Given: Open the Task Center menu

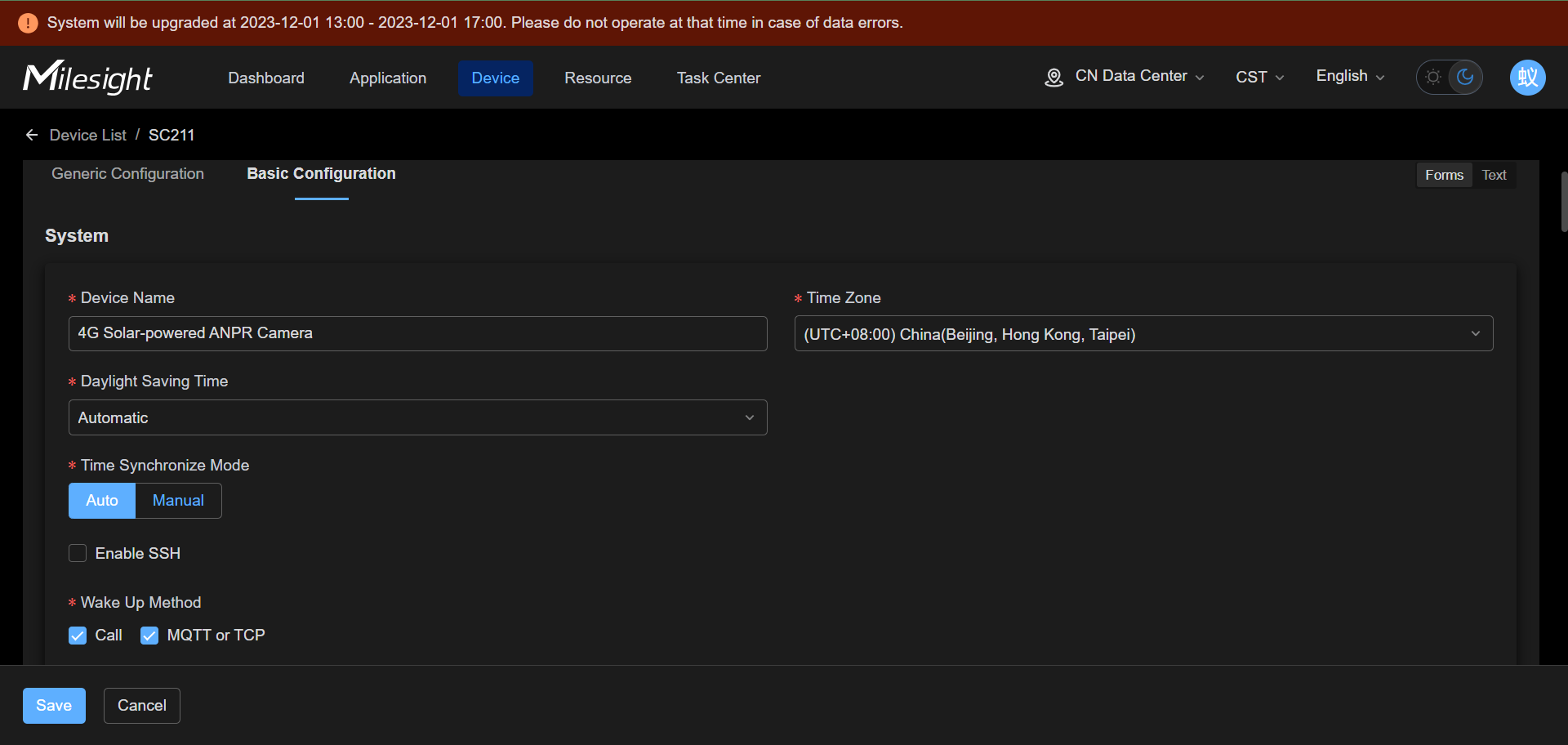Looking at the screenshot, I should [719, 78].
